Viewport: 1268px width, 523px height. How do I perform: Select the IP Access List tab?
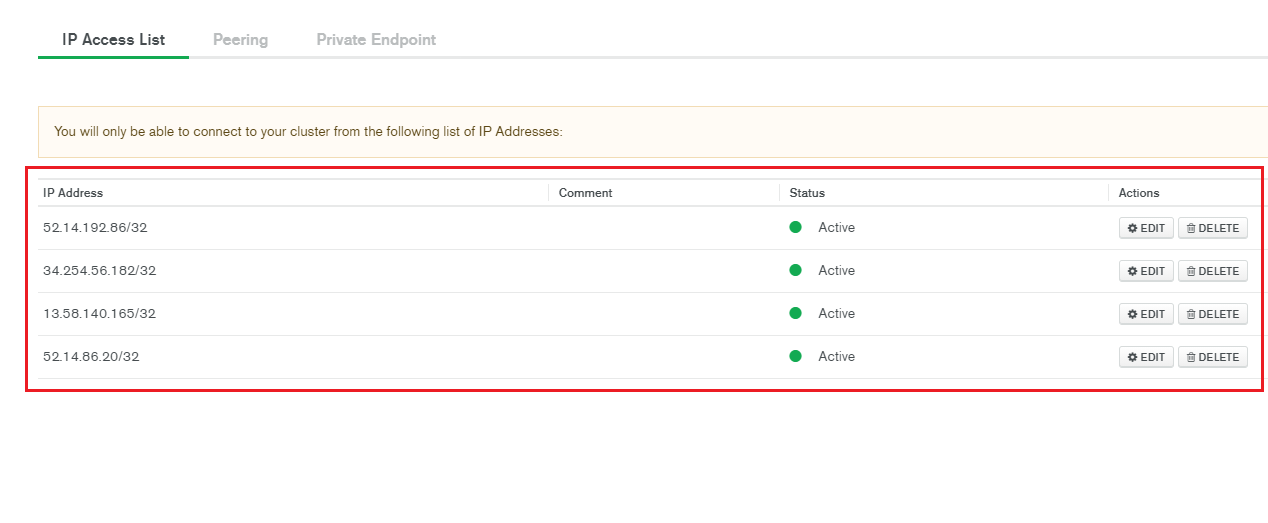click(x=113, y=40)
